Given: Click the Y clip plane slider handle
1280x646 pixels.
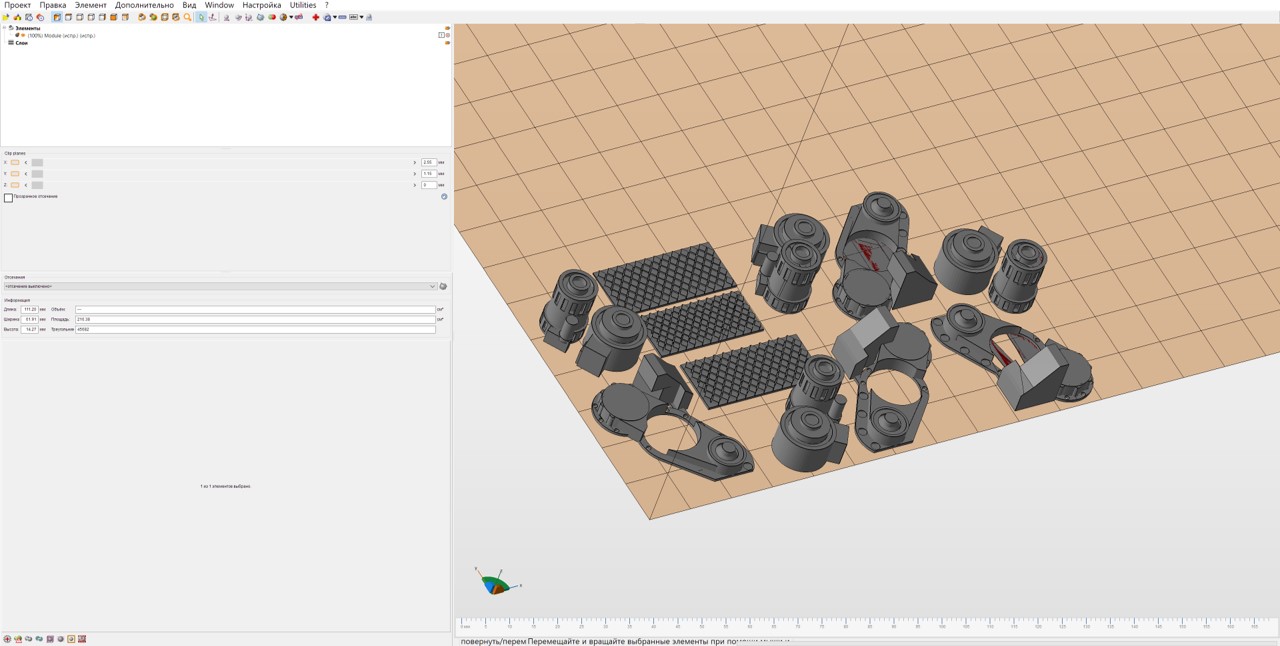Looking at the screenshot, I should (37, 174).
